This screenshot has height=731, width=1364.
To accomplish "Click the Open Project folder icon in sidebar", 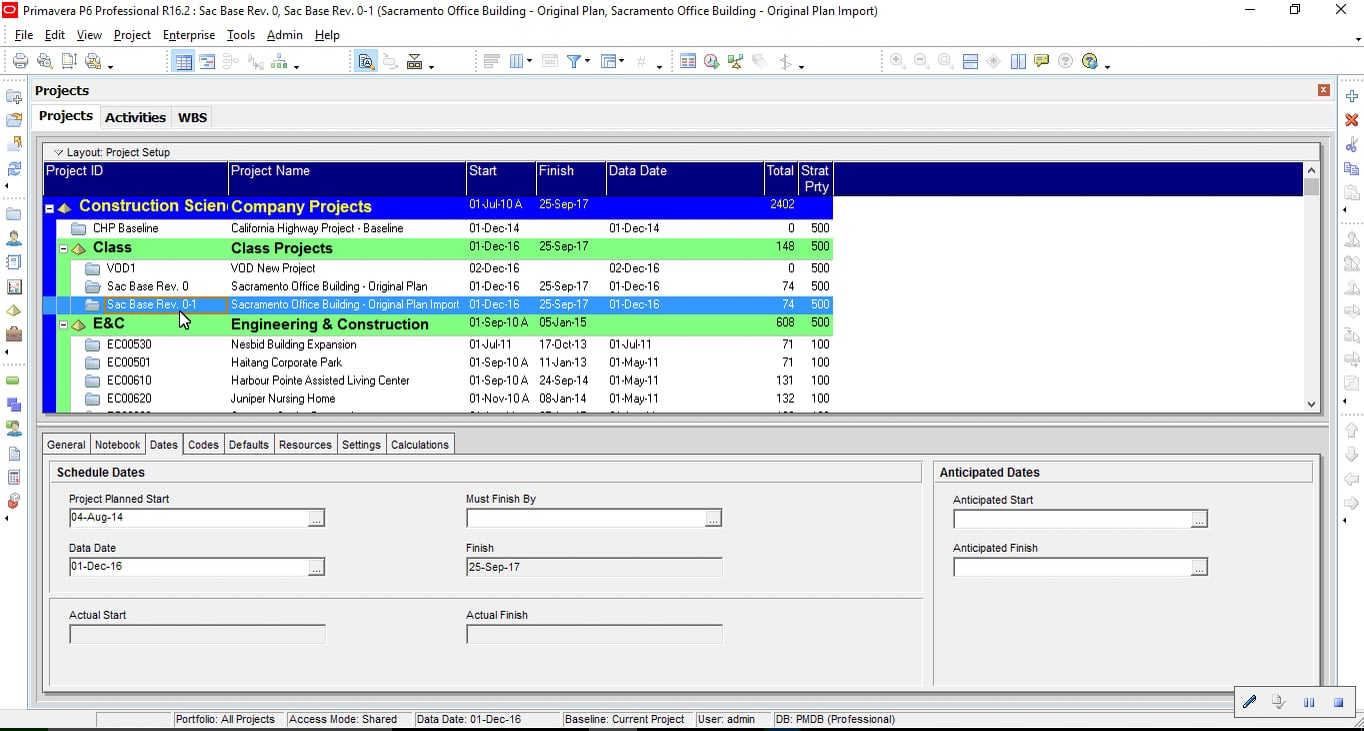I will [x=14, y=120].
